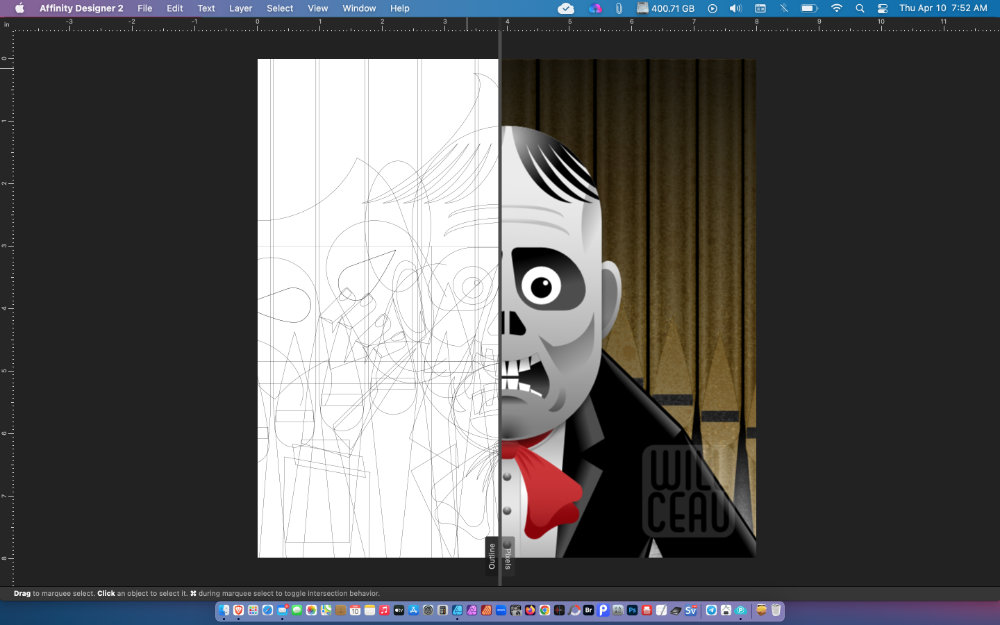Launch Affinity Photo from the Dock
This screenshot has width=1000, height=625.
coord(472,610)
